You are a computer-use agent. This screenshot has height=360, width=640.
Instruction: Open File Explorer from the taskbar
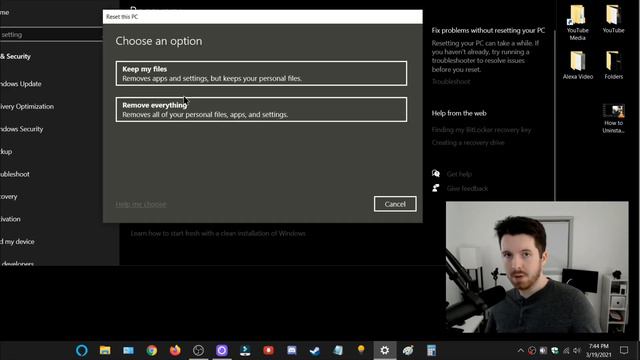[x=105, y=350]
